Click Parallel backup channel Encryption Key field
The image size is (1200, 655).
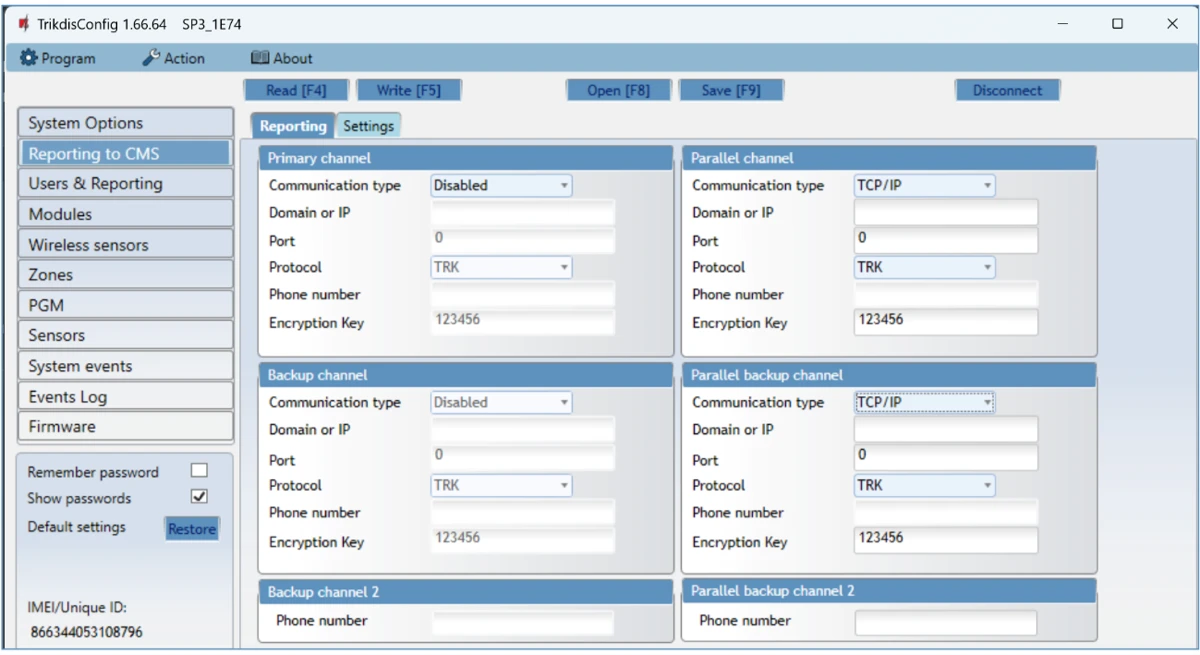[945, 540]
